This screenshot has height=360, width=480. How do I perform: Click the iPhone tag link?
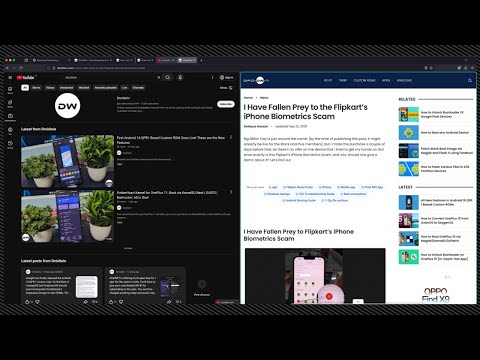(325, 187)
